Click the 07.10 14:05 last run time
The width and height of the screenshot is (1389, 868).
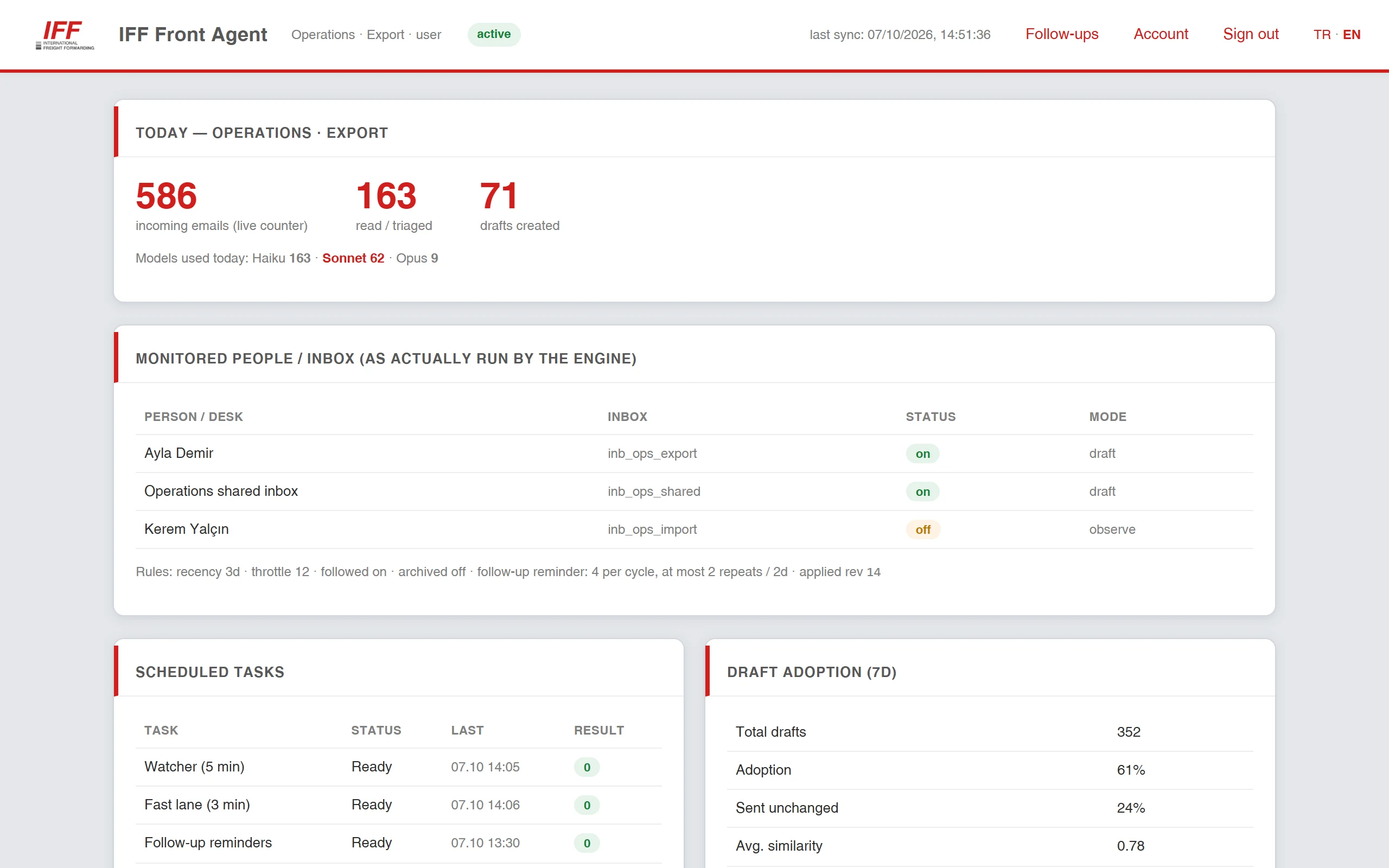tap(485, 767)
